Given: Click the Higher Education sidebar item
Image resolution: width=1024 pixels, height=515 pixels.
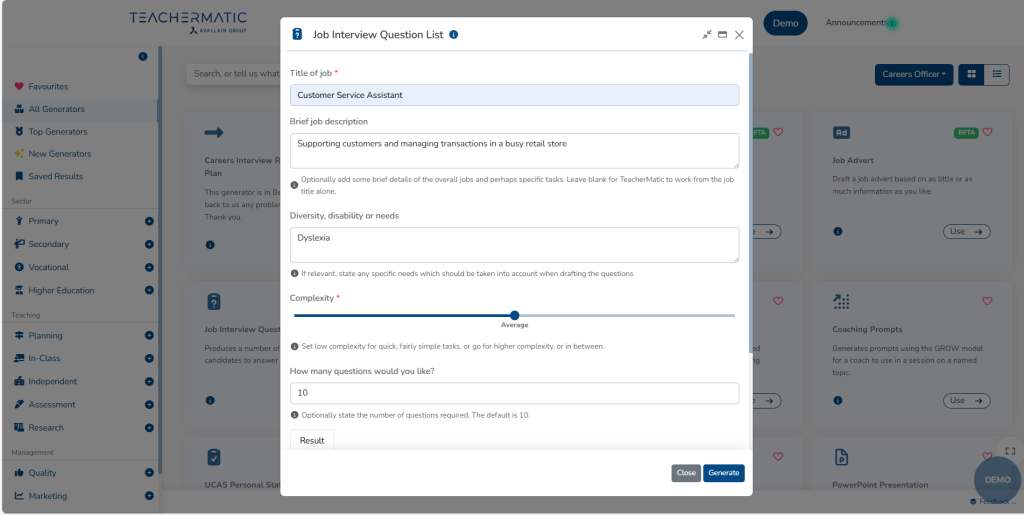Looking at the screenshot, I should 61,290.
